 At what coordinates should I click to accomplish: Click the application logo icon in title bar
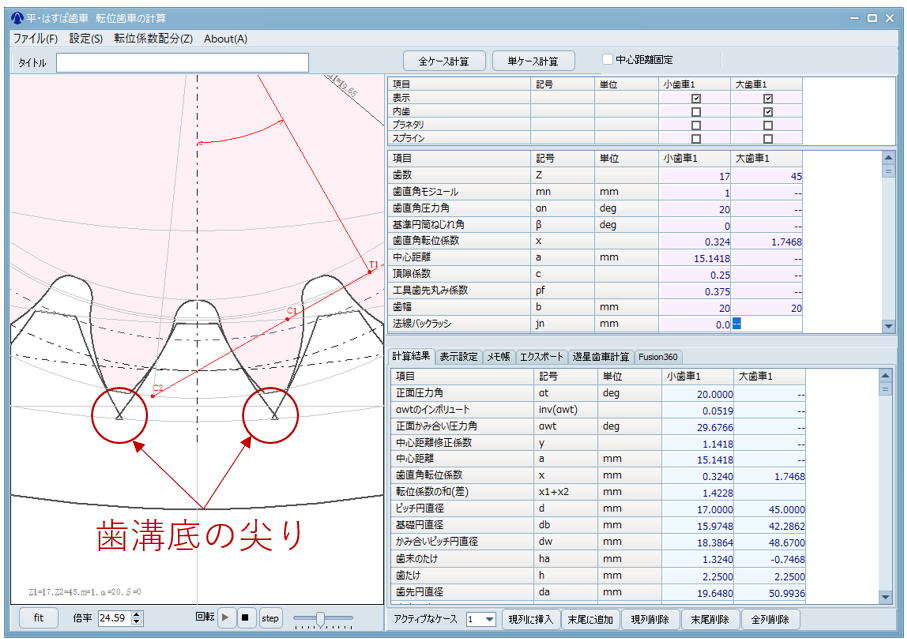click(x=17, y=19)
